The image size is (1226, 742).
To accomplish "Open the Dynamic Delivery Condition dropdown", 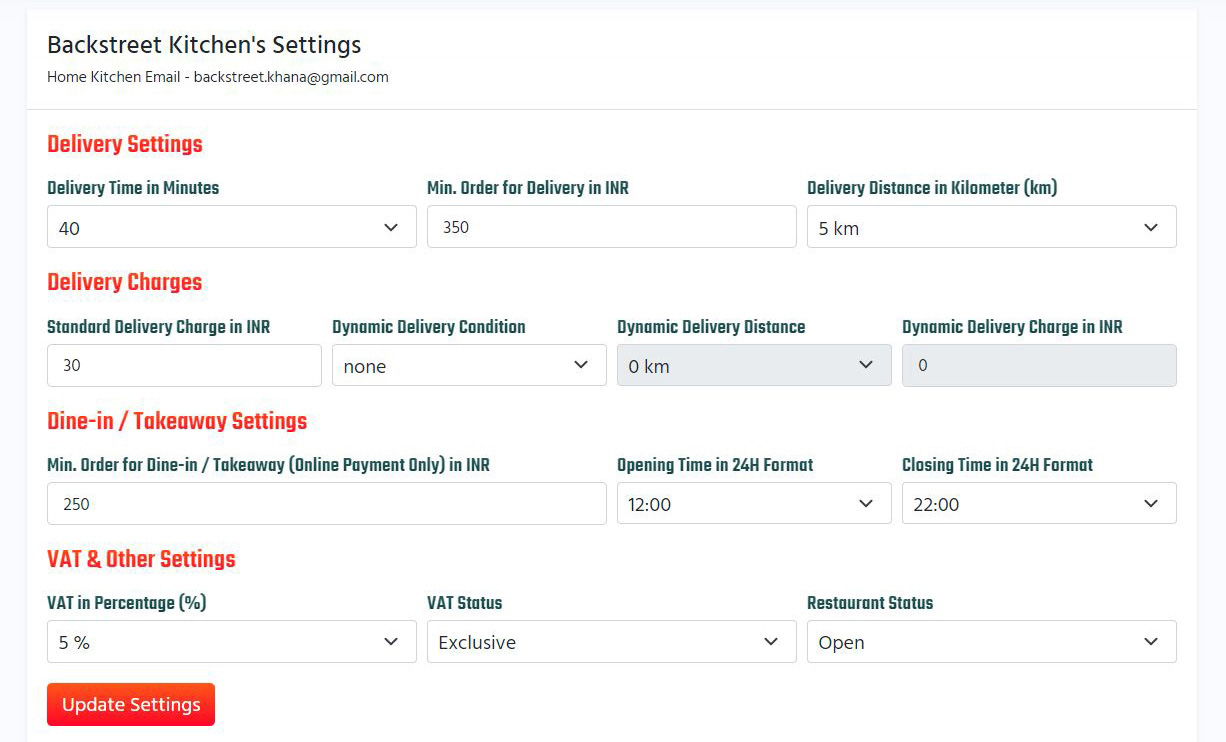I will (x=469, y=366).
